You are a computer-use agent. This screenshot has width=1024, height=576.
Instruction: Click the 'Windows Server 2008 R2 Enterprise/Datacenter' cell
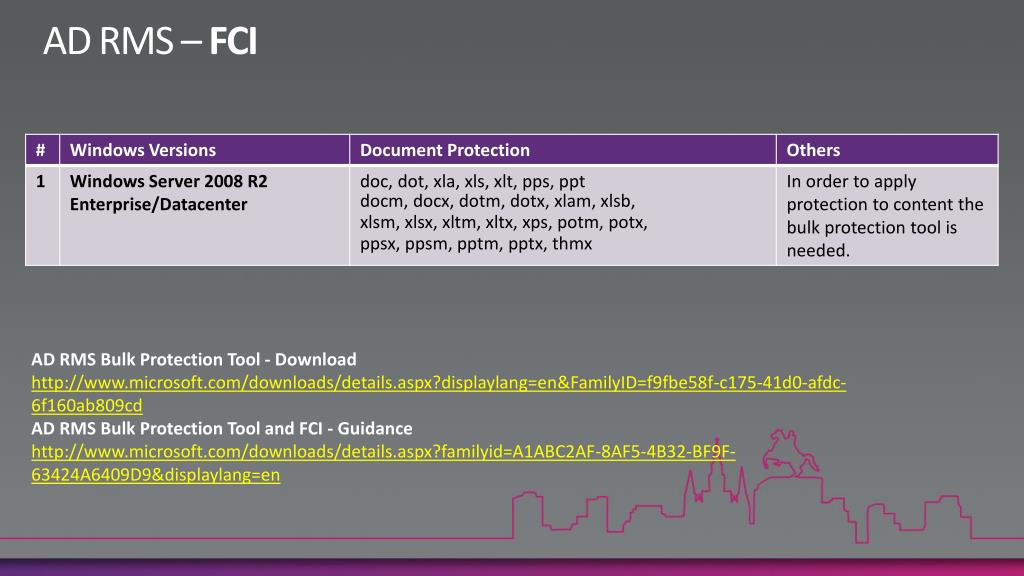click(204, 216)
